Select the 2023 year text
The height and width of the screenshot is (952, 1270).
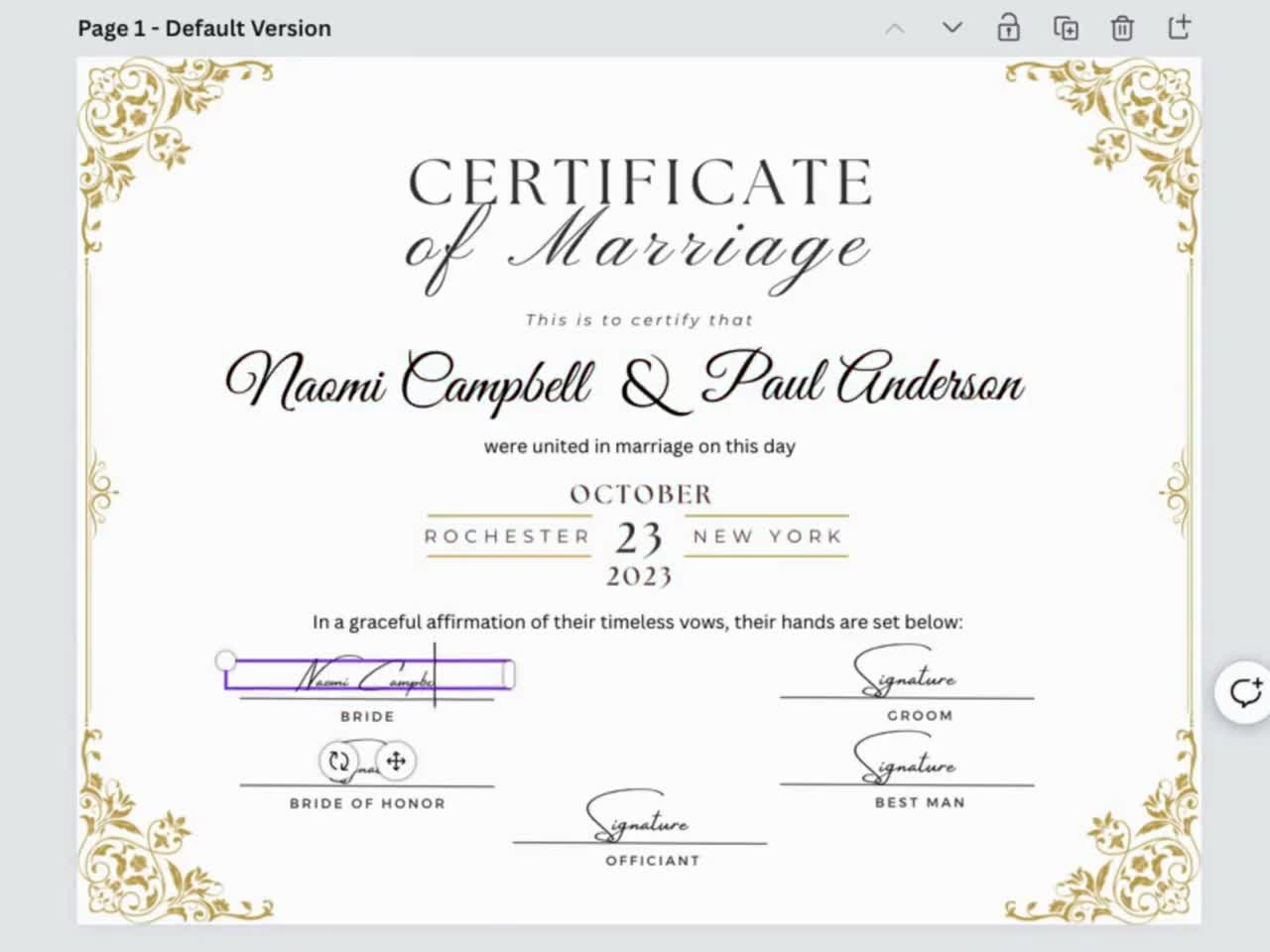coord(639,576)
